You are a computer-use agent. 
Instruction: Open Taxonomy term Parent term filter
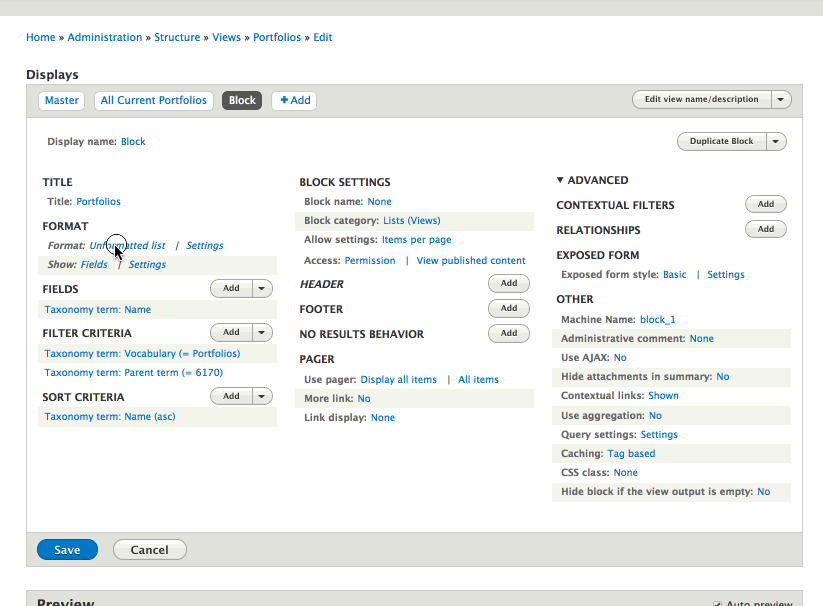pyautogui.click(x=134, y=373)
